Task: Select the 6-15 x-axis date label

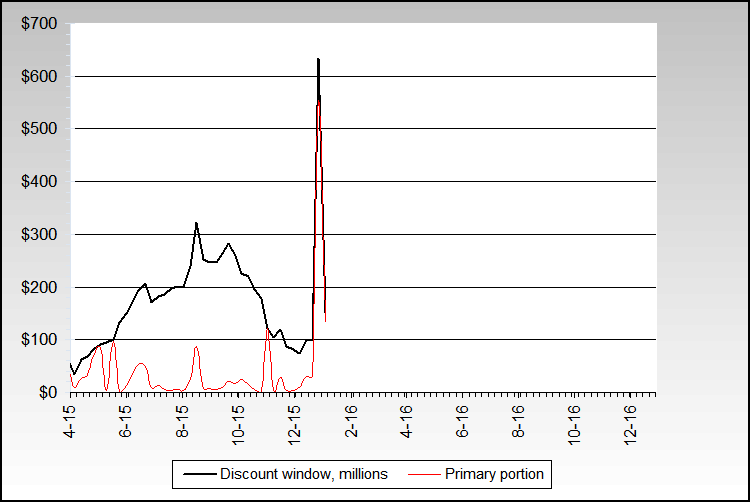Action: (125, 421)
